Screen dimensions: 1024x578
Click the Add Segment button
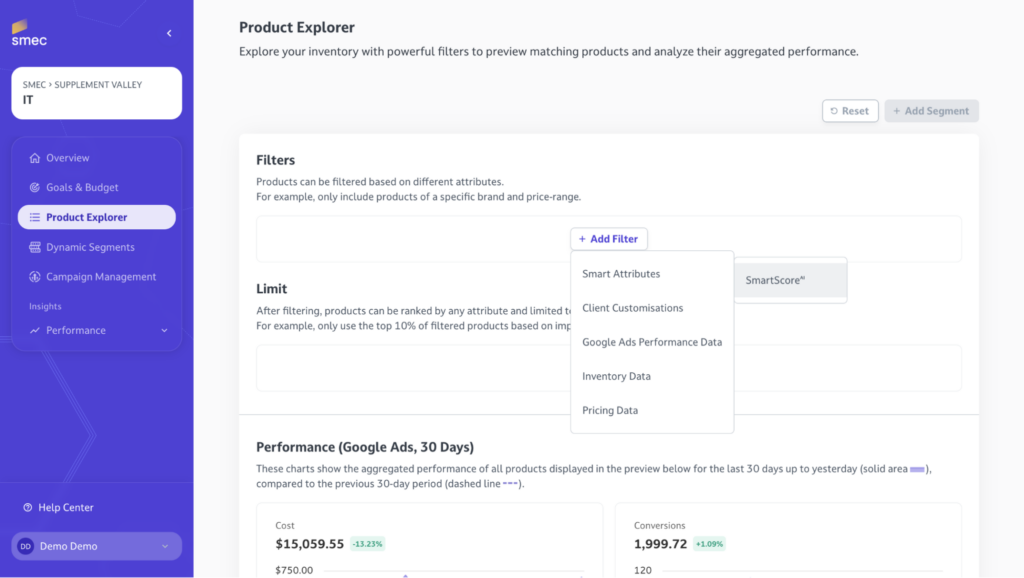tap(931, 111)
